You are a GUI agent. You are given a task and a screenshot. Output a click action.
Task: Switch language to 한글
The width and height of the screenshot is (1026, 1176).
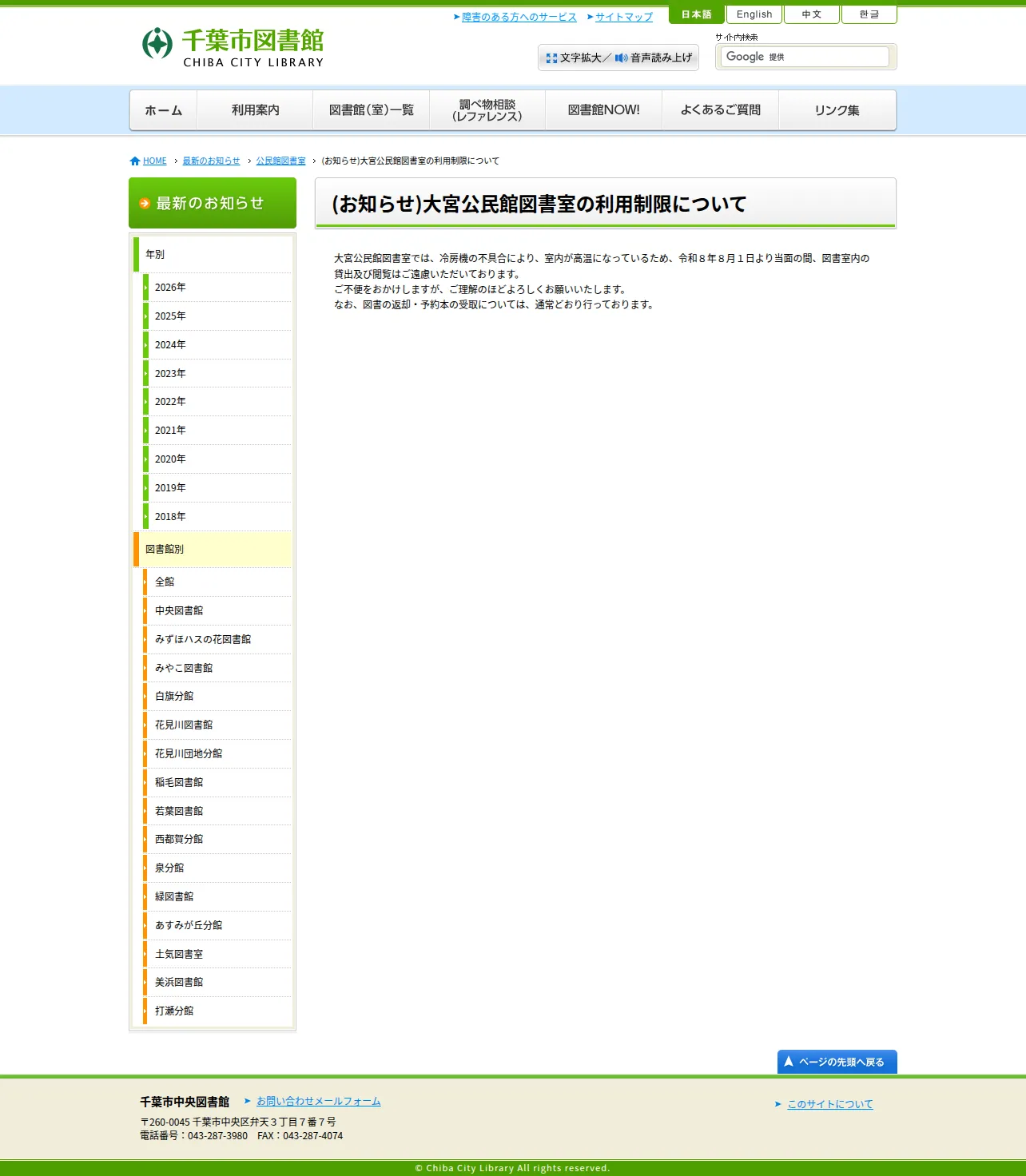[869, 14]
